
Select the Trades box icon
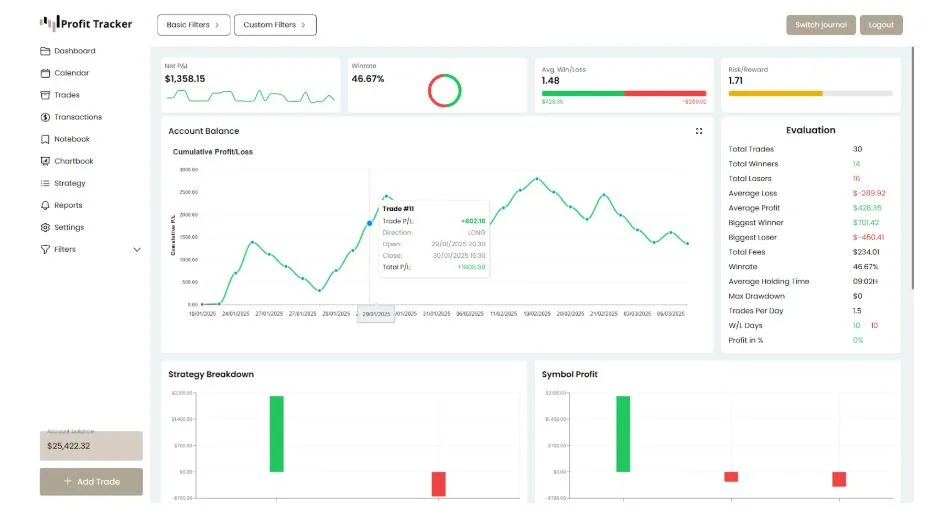pos(45,95)
